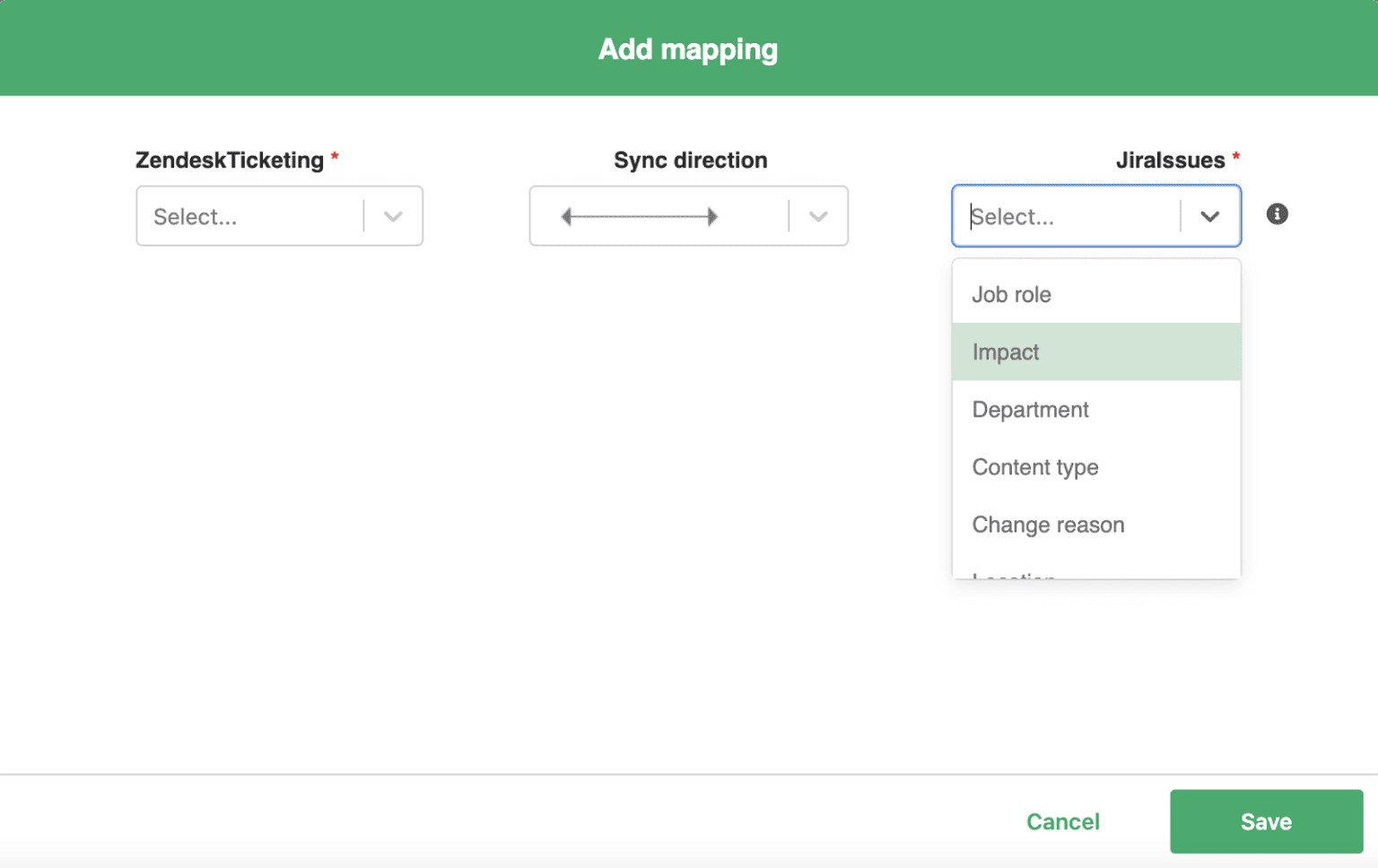Click the Cancel button
Viewport: 1378px width, 868px height.
[x=1062, y=821]
